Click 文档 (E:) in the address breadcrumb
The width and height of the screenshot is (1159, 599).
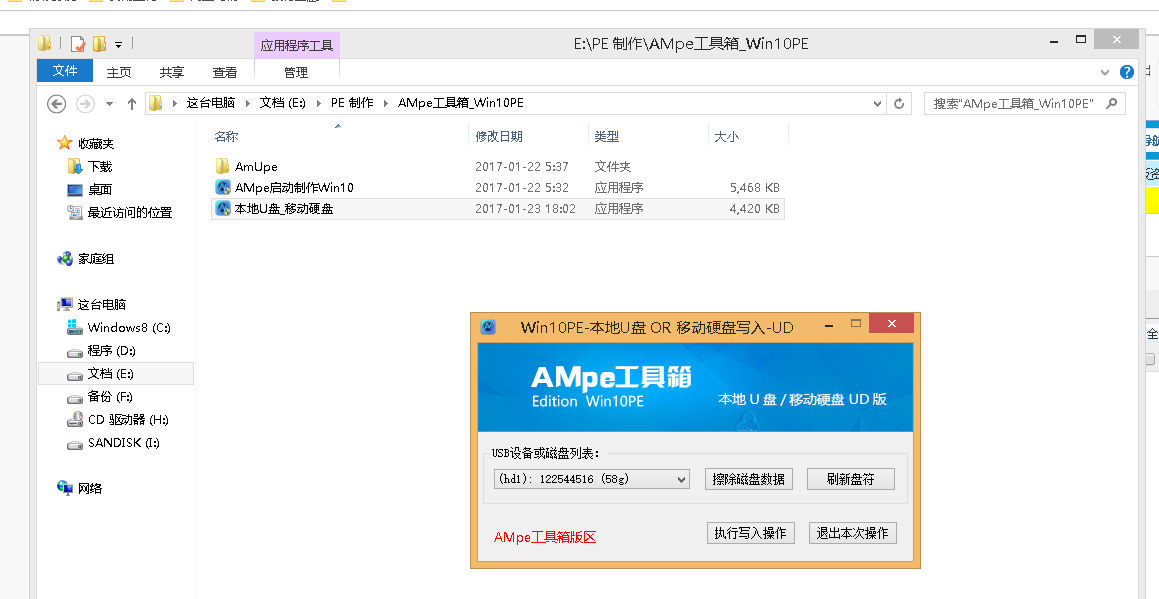pyautogui.click(x=282, y=103)
